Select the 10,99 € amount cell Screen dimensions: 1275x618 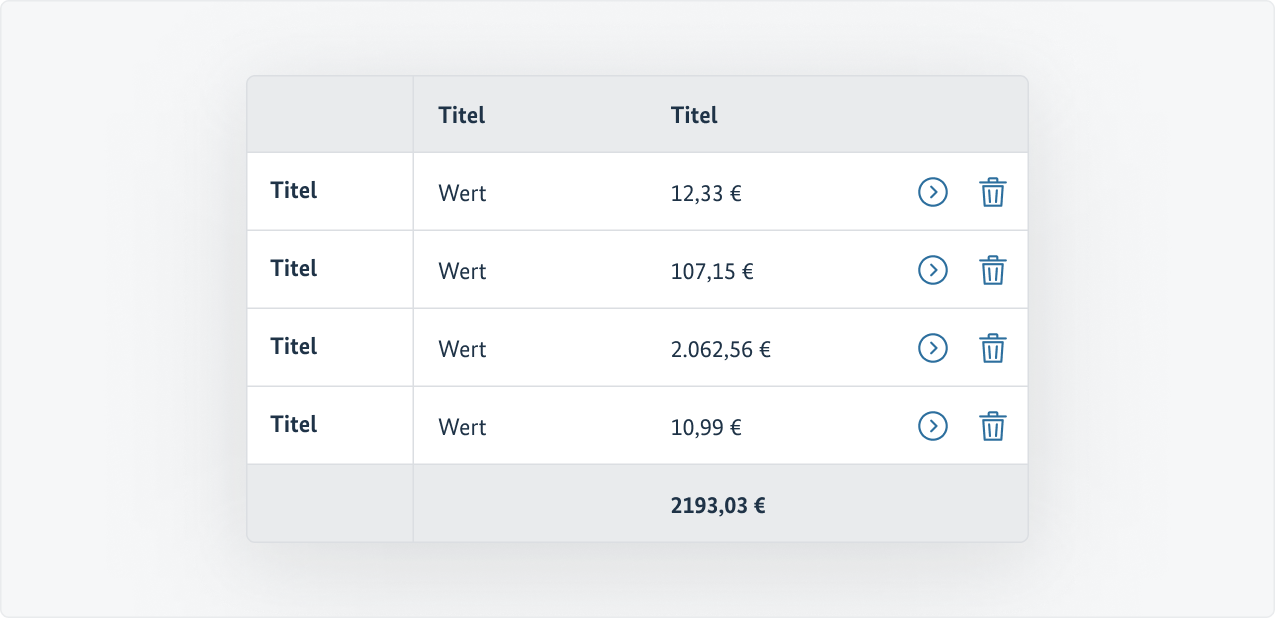click(706, 427)
